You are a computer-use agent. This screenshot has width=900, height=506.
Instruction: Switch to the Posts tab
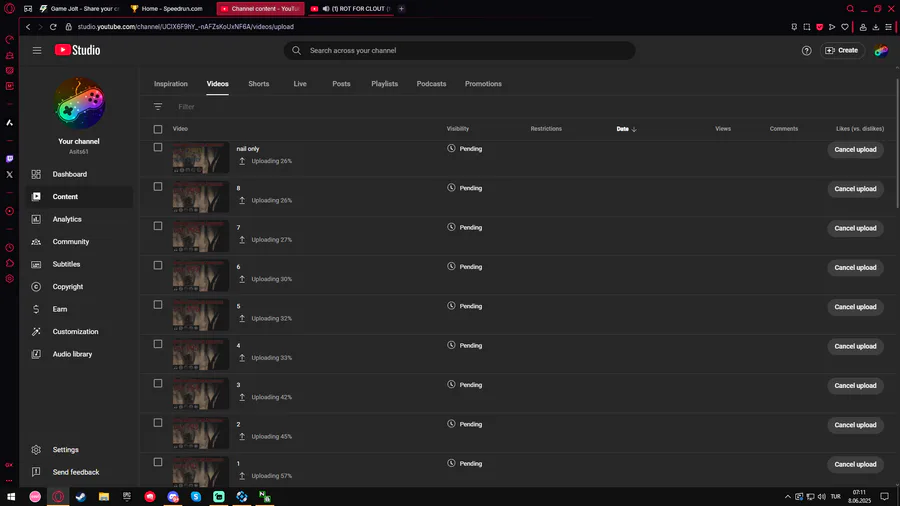click(x=341, y=84)
